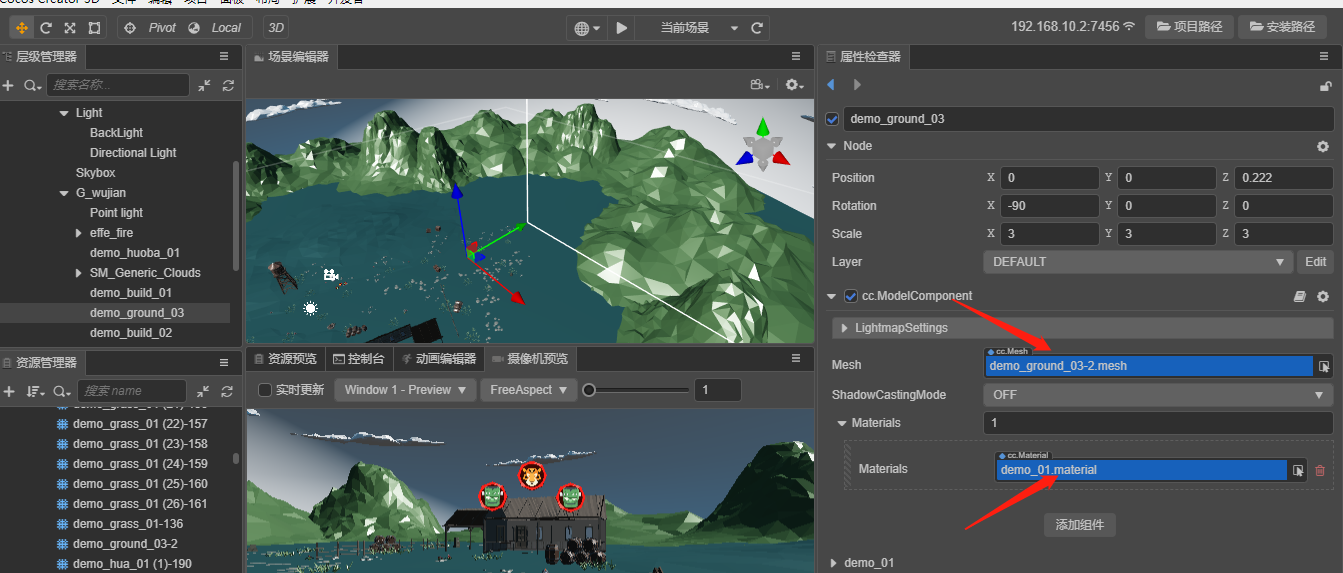
Task: Refresh the assets panel
Action: [x=228, y=391]
